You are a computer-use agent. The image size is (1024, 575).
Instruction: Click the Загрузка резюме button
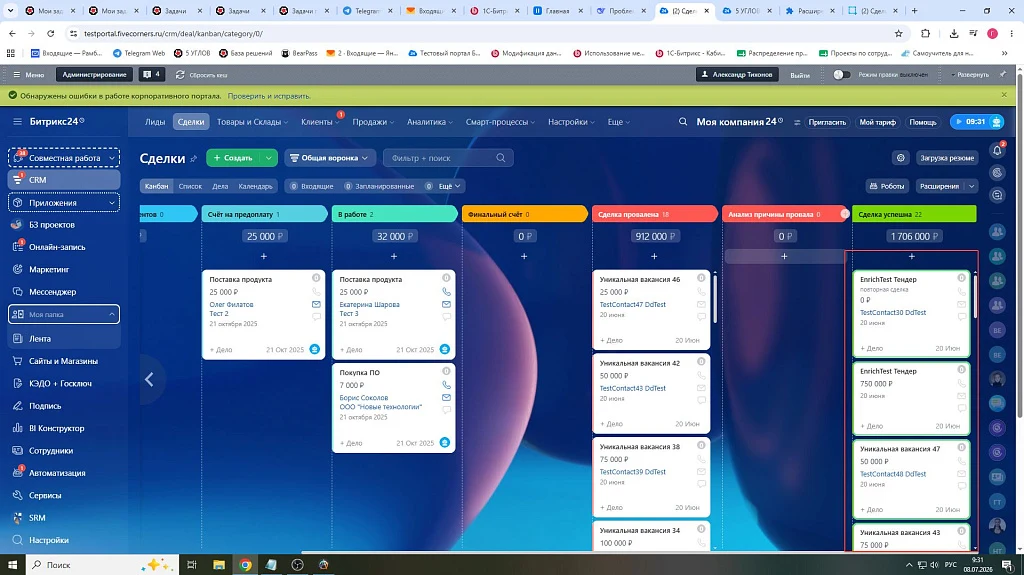coord(946,158)
